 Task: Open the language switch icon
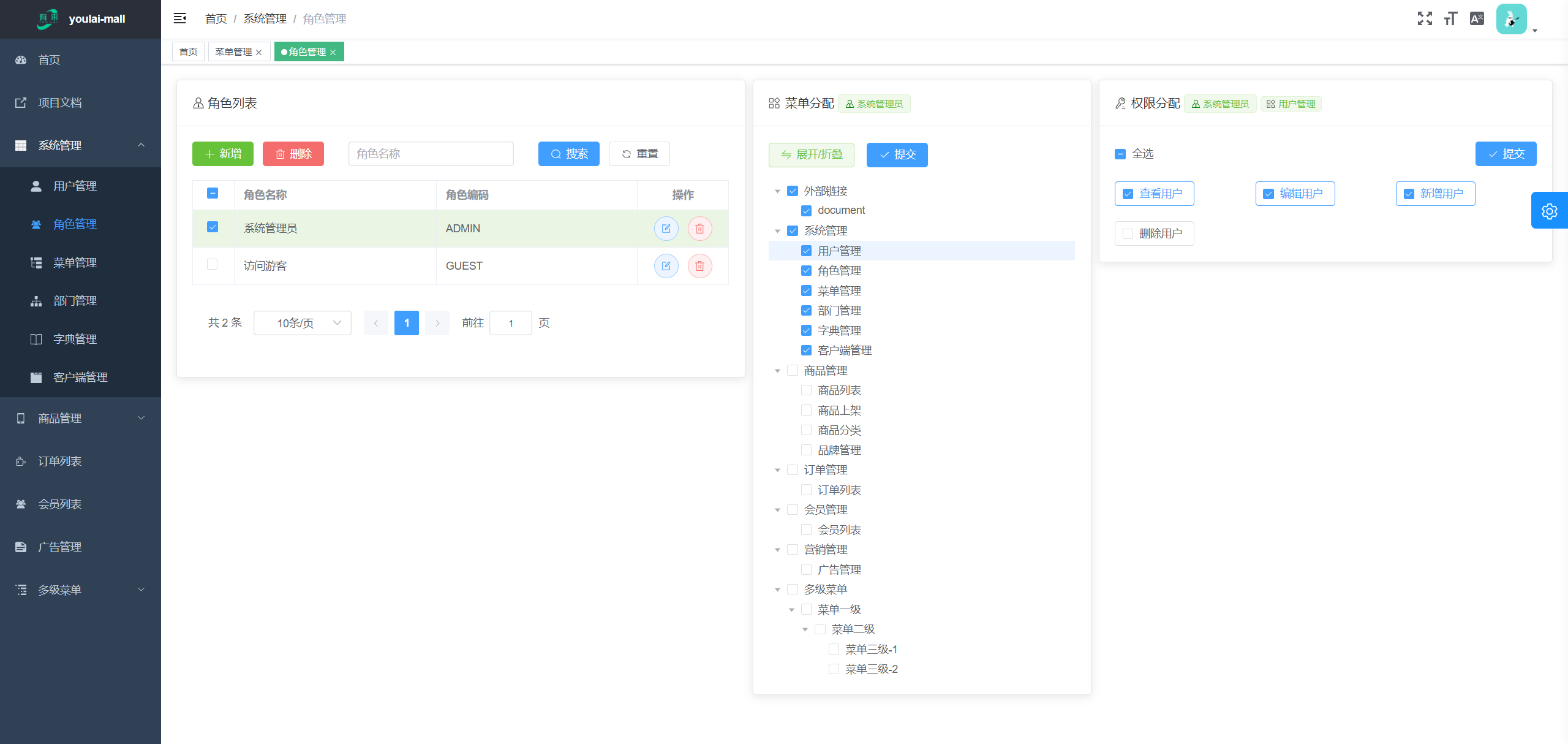pos(1477,18)
